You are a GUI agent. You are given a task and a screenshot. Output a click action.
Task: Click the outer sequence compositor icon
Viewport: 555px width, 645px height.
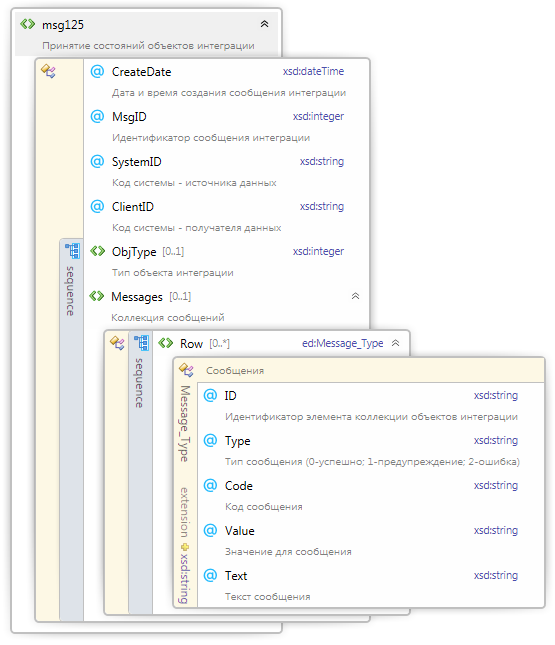click(x=72, y=251)
